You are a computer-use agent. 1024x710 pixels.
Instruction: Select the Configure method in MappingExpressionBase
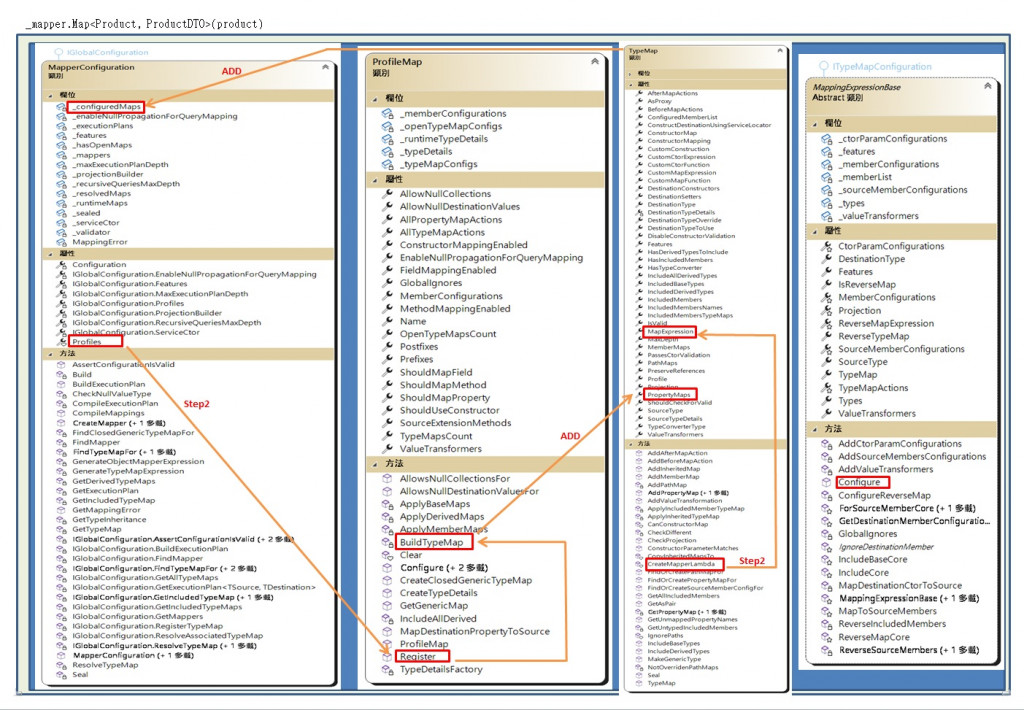point(859,482)
